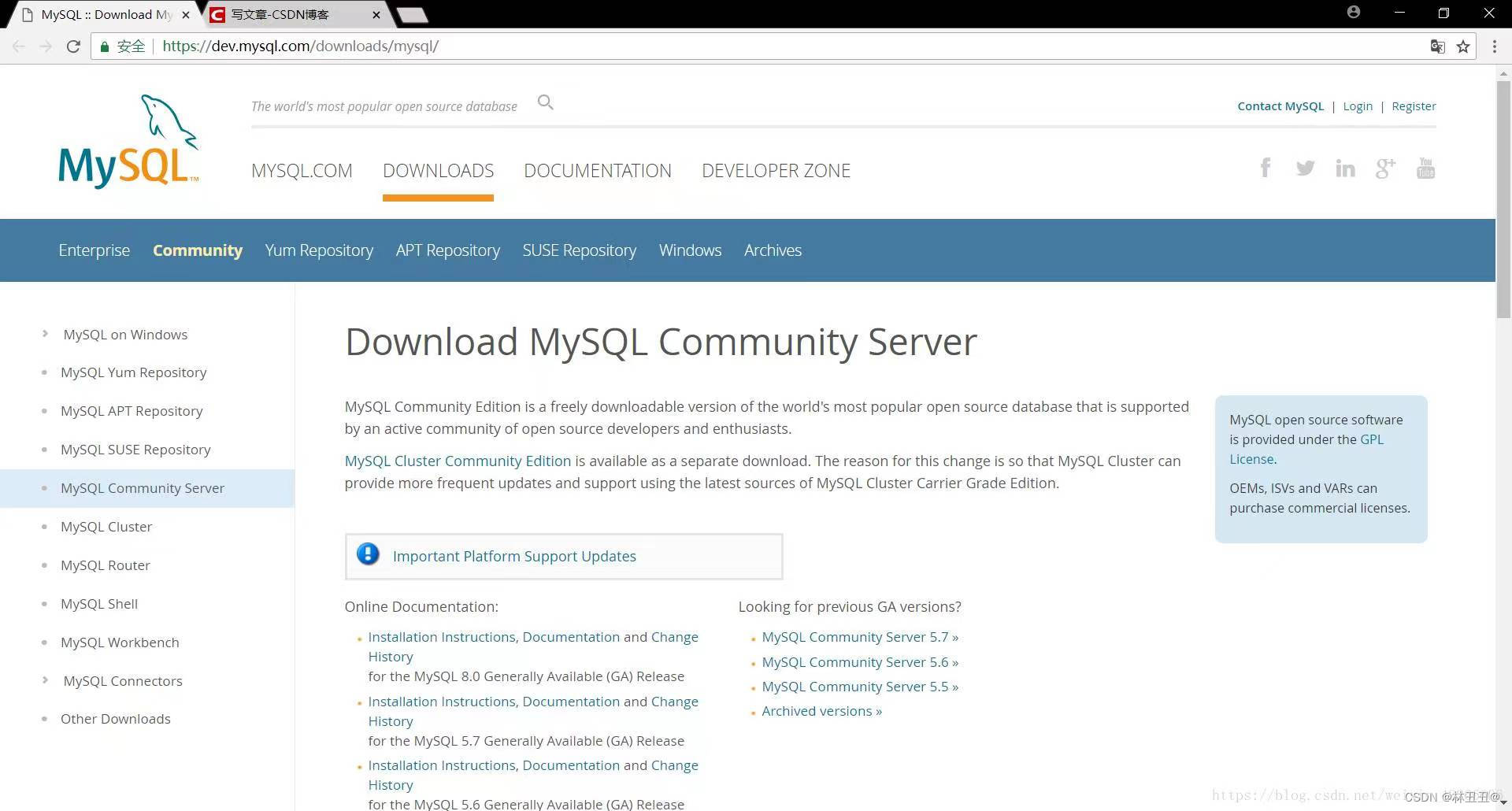Open MySQL Google Plus icon

[1385, 168]
